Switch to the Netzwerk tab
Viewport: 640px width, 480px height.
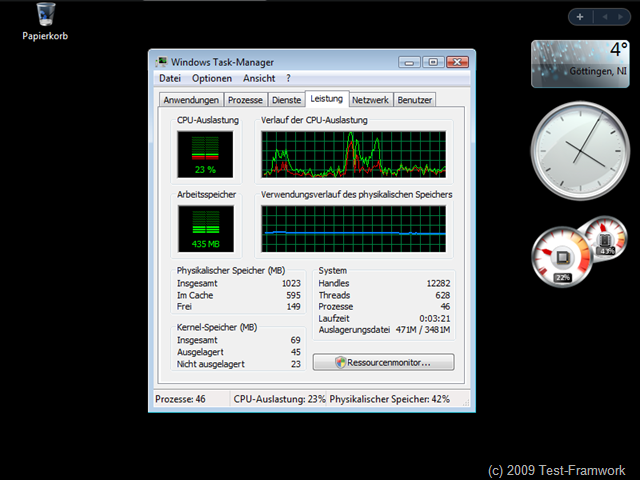[x=370, y=100]
